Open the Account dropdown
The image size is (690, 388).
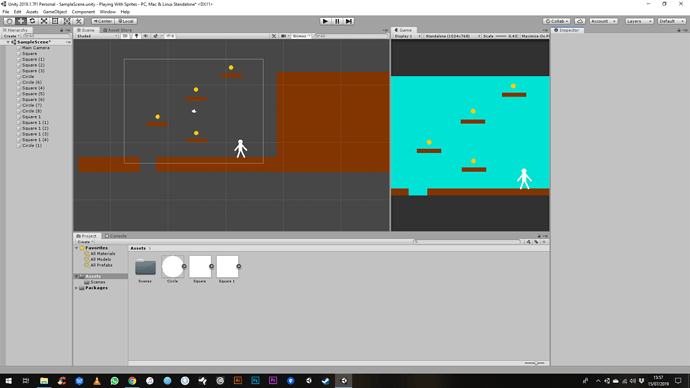coord(603,21)
